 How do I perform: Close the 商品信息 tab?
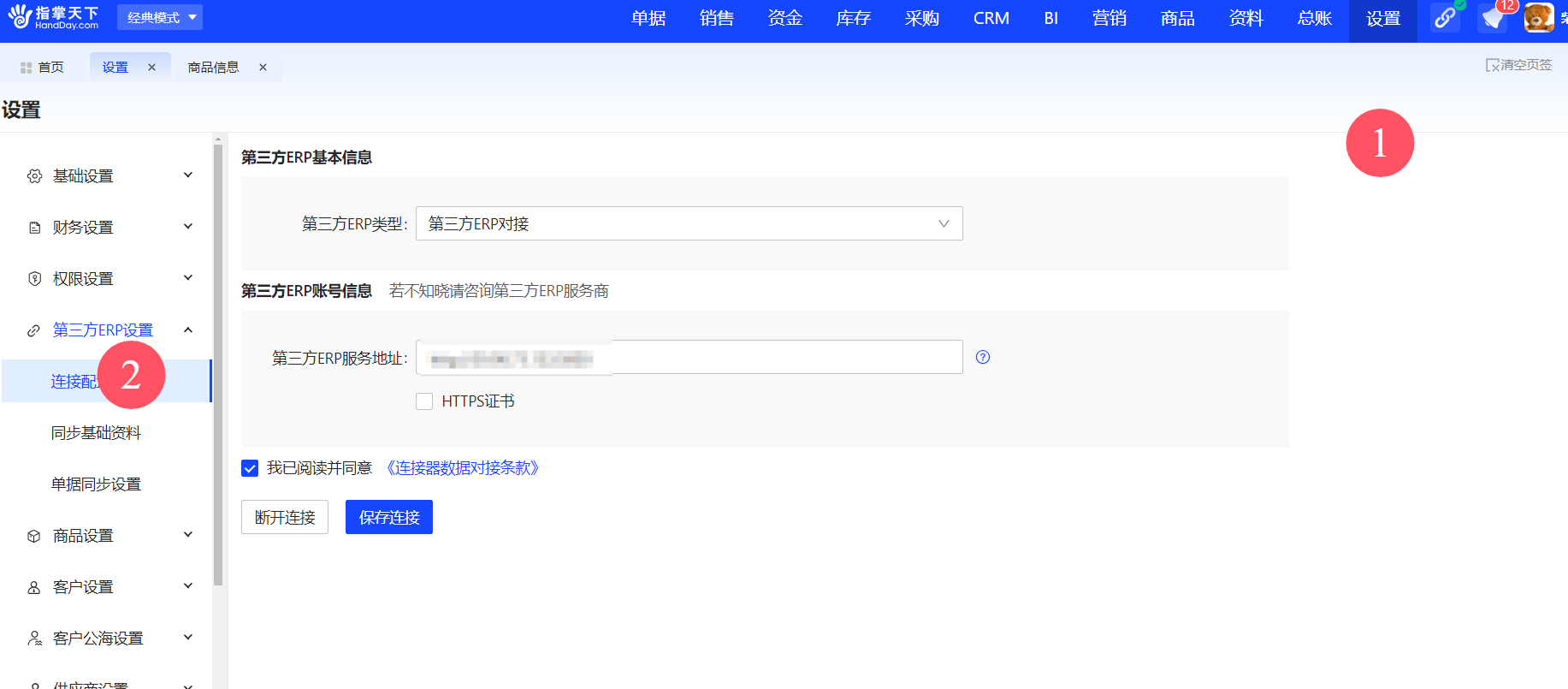[263, 67]
